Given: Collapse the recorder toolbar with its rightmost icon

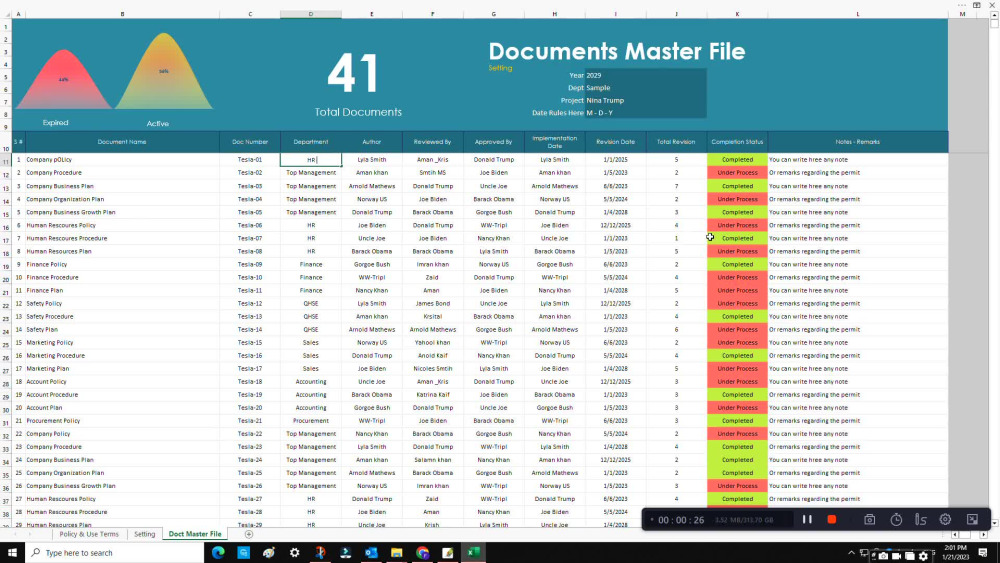Looking at the screenshot, I should point(972,520).
